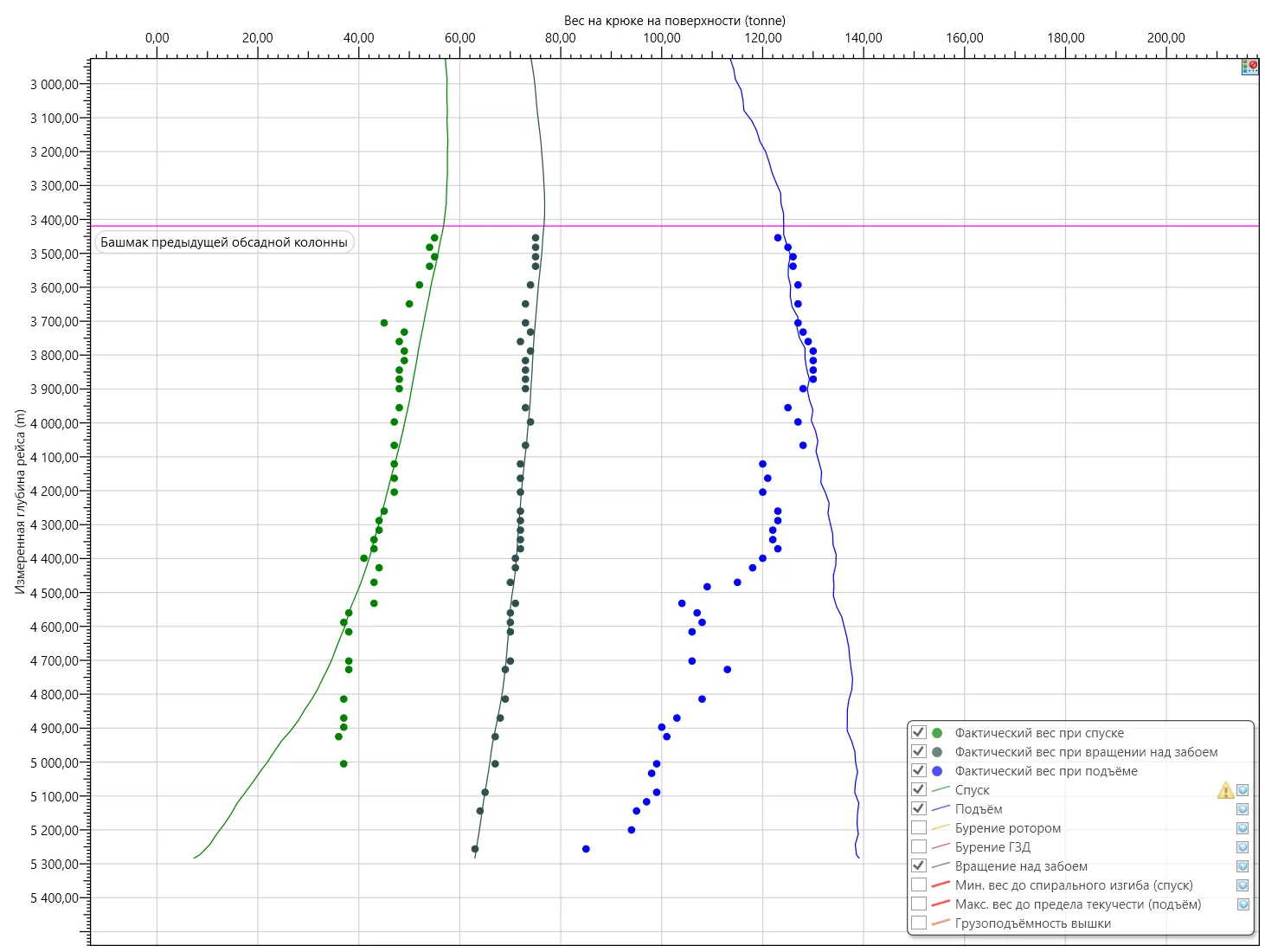Click the blue cube icon in Спуск row
This screenshot has height=952, width=1265.
coord(1243,790)
